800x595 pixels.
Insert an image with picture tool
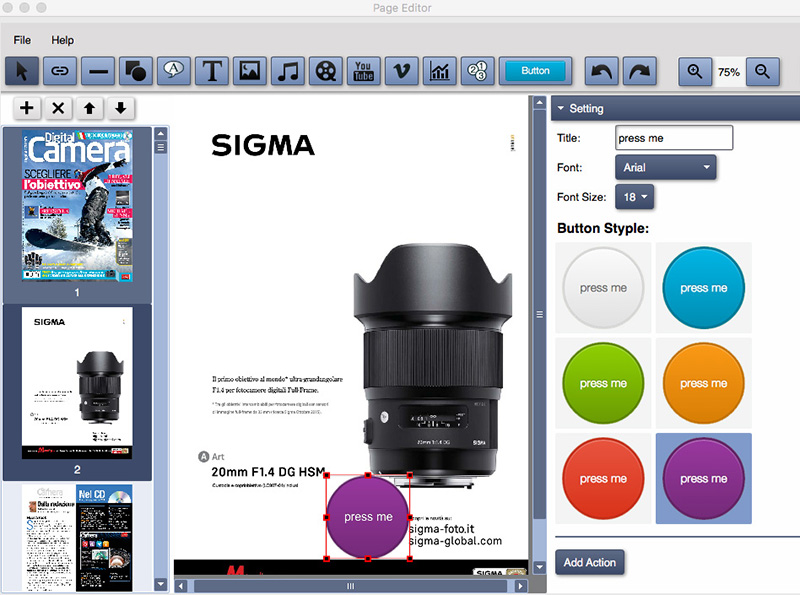[x=249, y=71]
